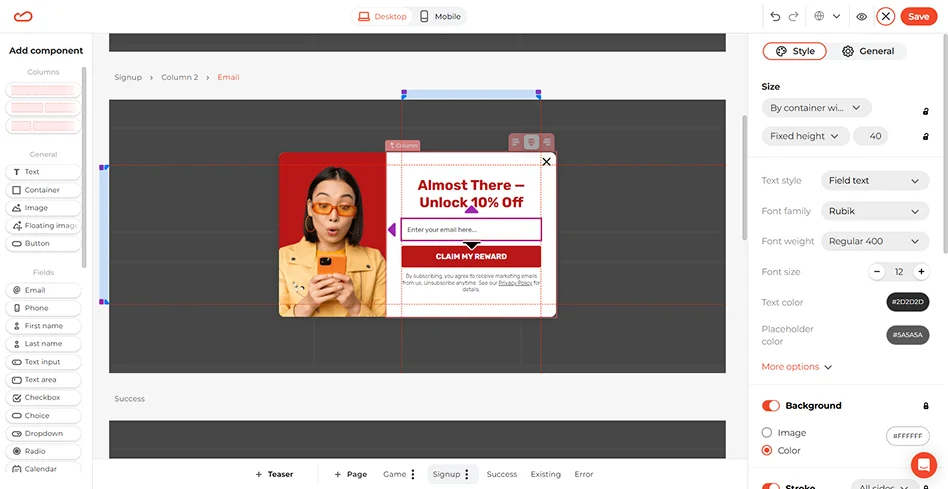Click the eye preview icon
Screen dimensions: 948x489
pos(861,16)
